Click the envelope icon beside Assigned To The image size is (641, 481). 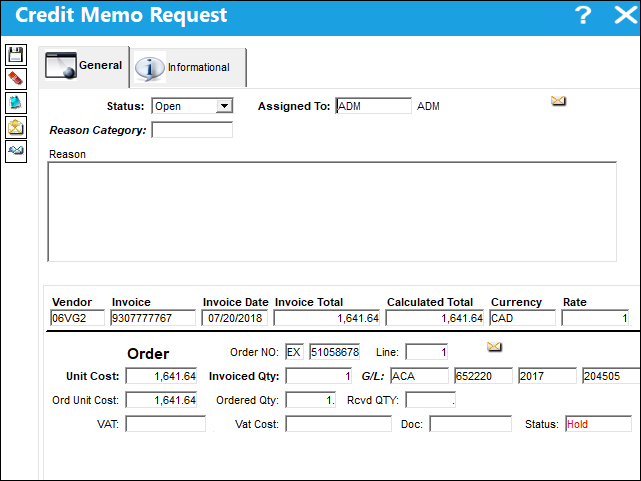[558, 101]
